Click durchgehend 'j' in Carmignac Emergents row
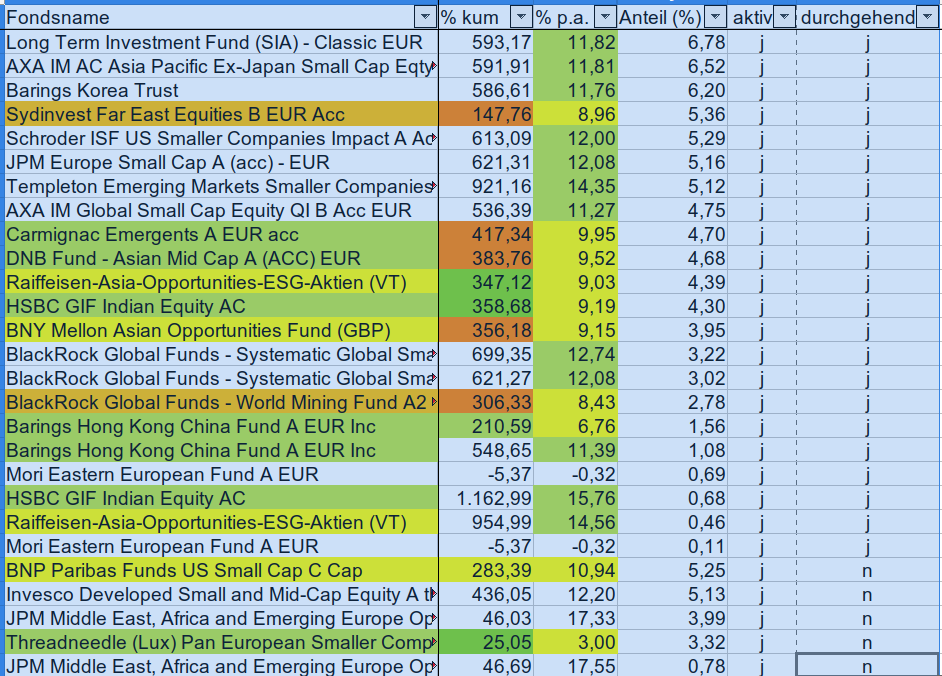The height and width of the screenshot is (676, 942). click(x=867, y=234)
